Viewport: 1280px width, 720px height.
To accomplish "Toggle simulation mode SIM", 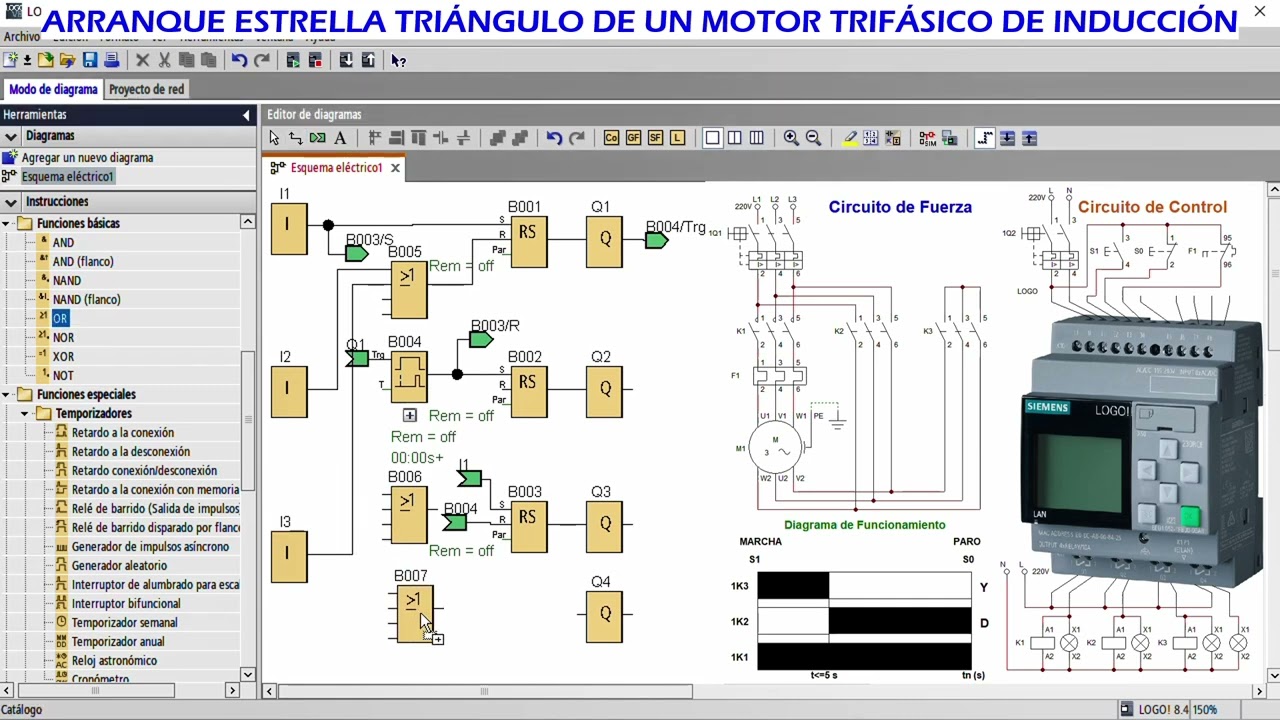I will tap(927, 138).
